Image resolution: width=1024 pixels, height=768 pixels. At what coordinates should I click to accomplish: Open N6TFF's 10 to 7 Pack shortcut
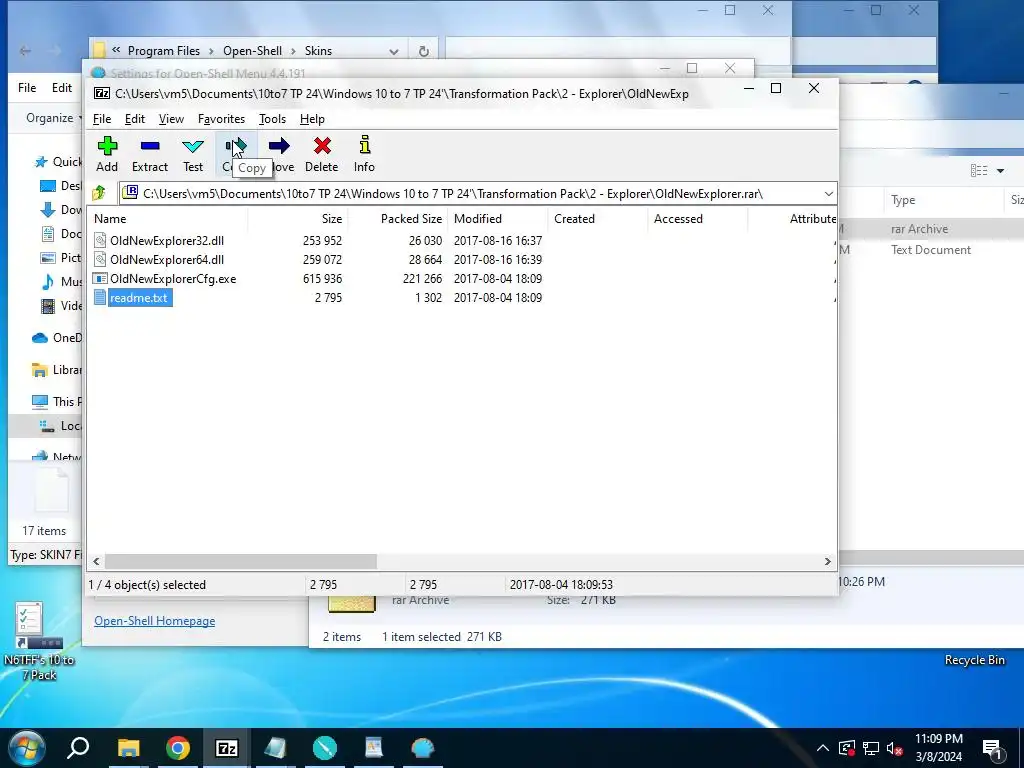click(x=38, y=641)
